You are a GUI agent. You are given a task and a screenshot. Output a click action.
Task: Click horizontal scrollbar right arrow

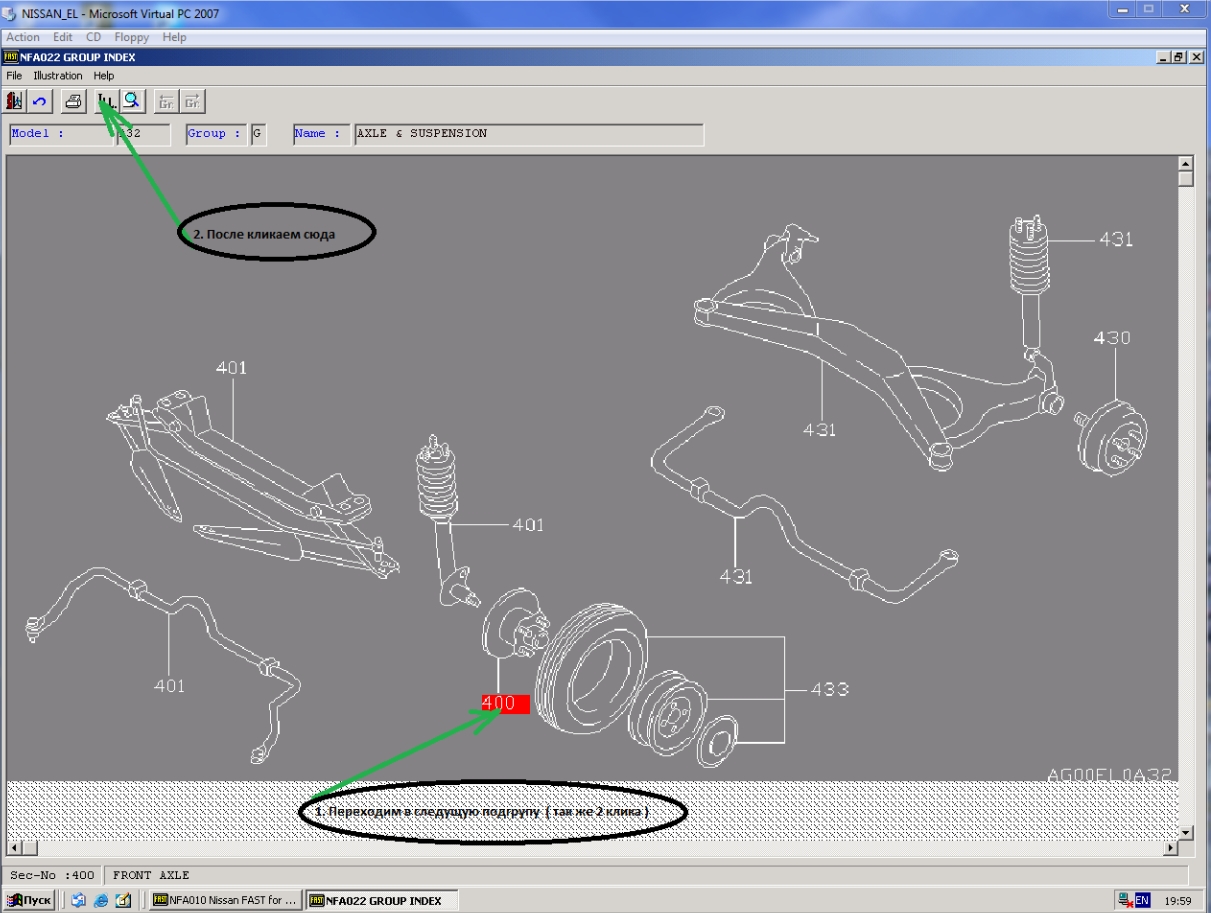1171,848
